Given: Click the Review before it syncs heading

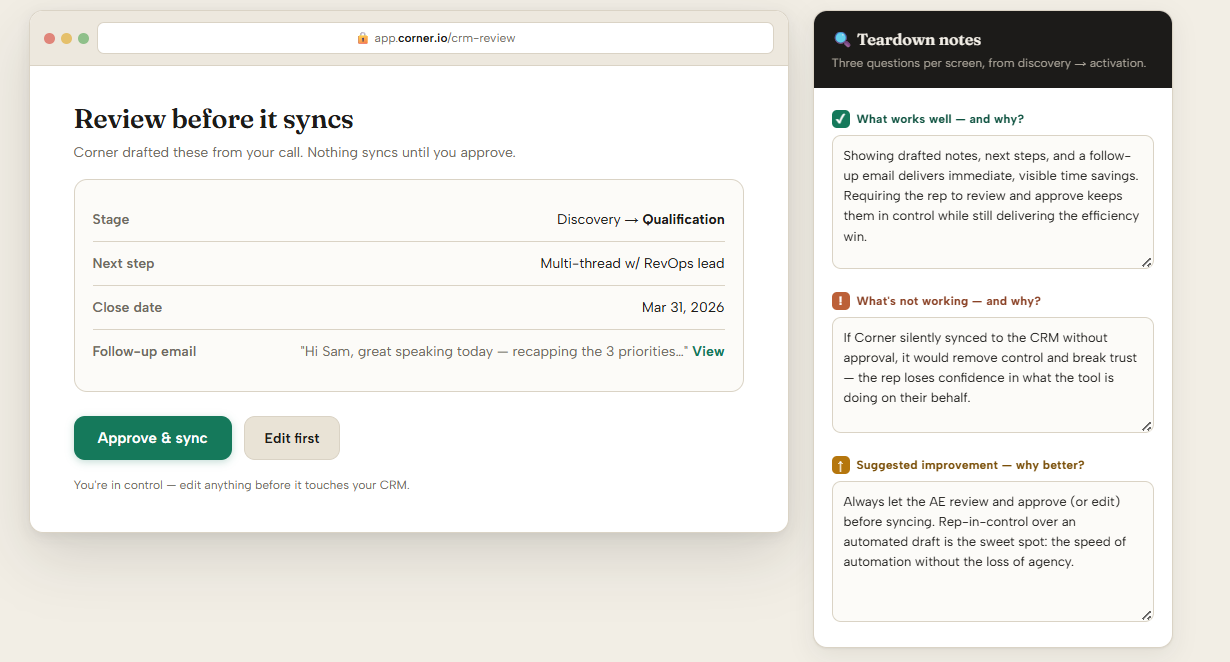Looking at the screenshot, I should 214,120.
